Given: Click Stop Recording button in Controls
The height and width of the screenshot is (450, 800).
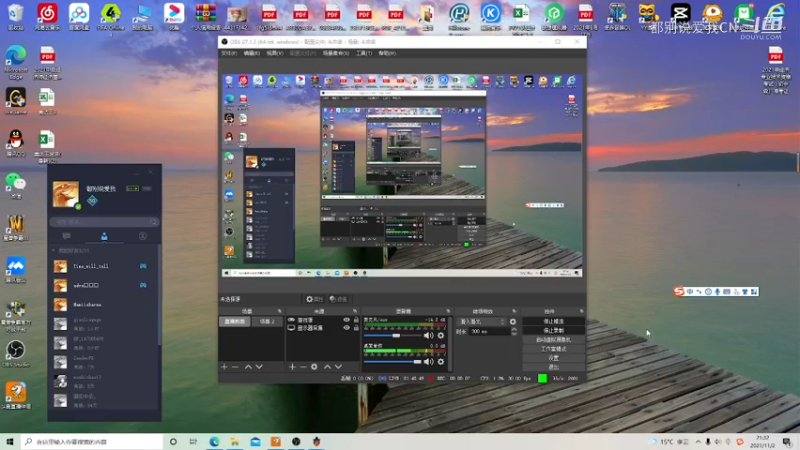Looking at the screenshot, I should point(554,331).
